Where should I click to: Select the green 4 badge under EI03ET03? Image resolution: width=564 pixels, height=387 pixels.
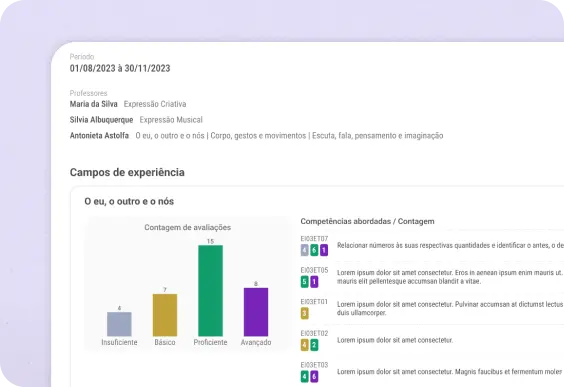click(x=305, y=377)
